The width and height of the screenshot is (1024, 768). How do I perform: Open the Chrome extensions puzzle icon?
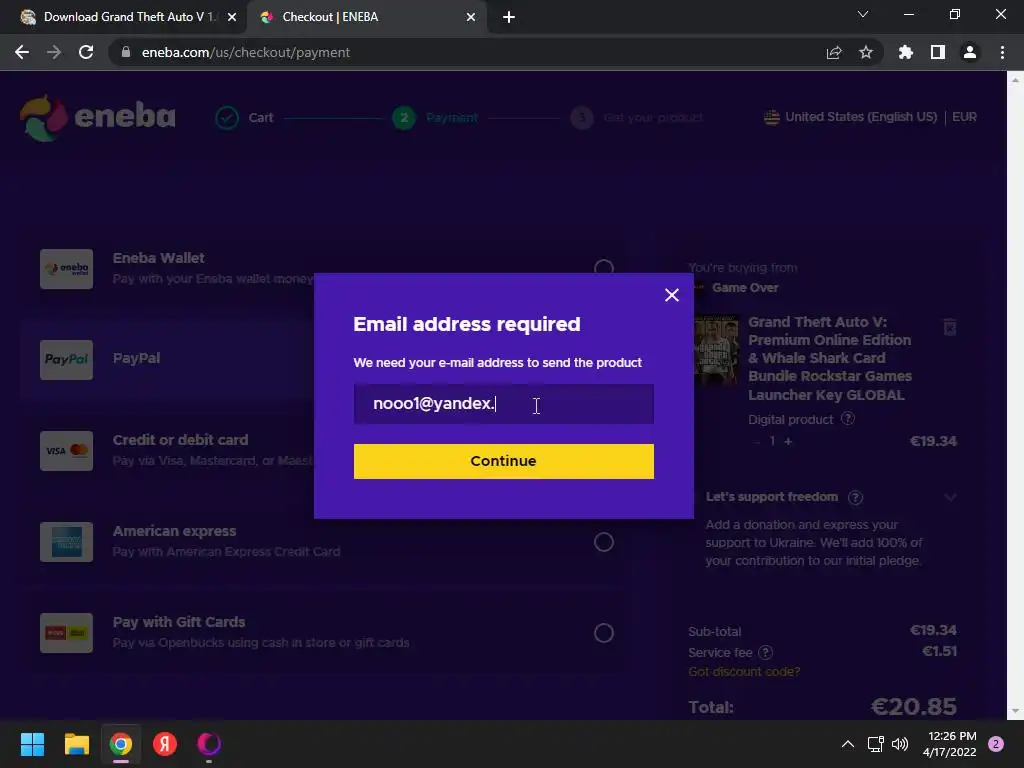click(x=906, y=52)
